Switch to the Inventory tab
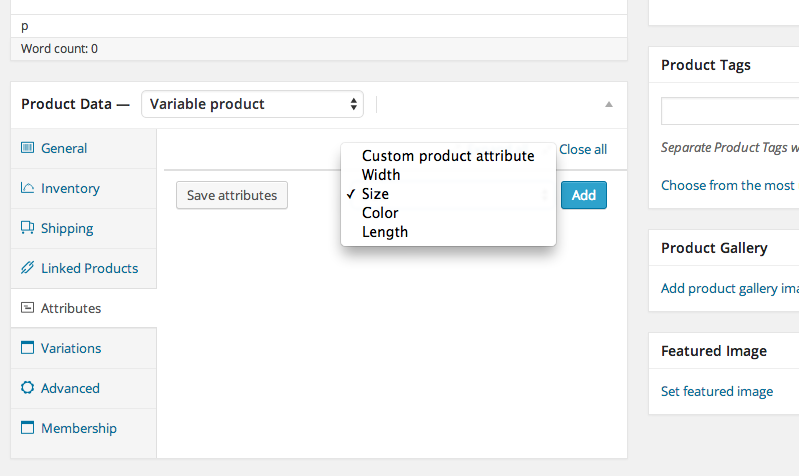 pyautogui.click(x=84, y=189)
